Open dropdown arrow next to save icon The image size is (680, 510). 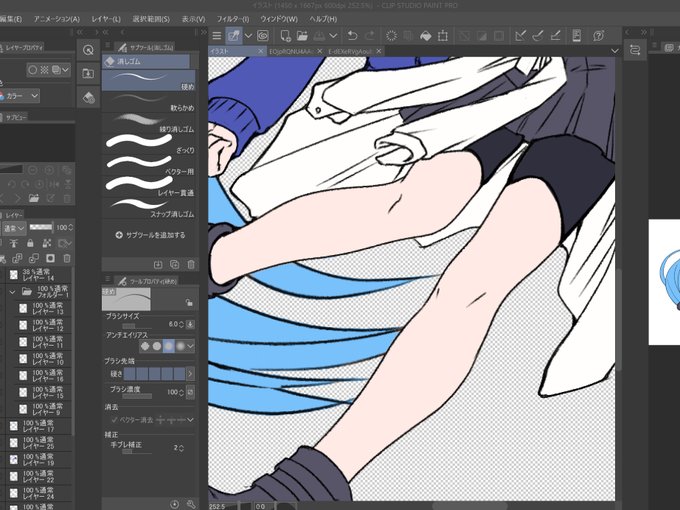[333, 36]
